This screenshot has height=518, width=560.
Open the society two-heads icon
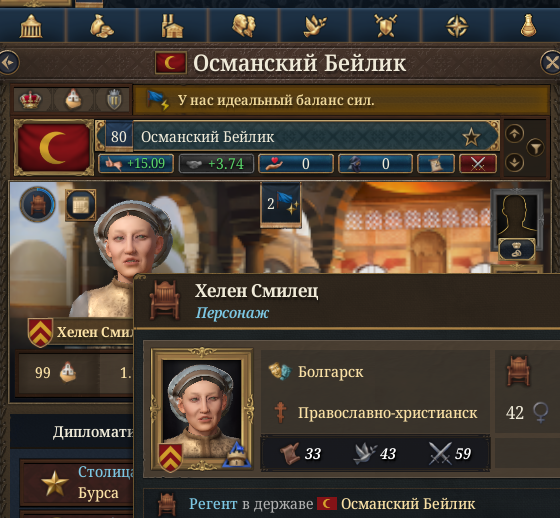[x=244, y=26]
